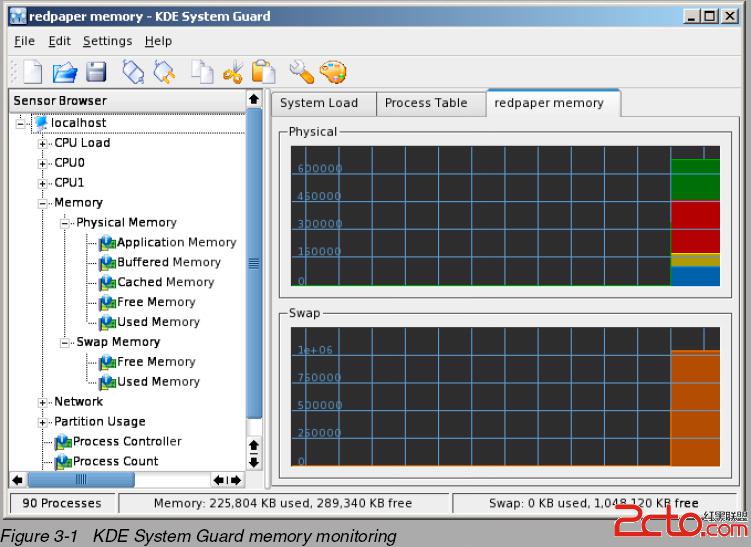Save worksheet using the floppy disk icon

tap(96, 72)
